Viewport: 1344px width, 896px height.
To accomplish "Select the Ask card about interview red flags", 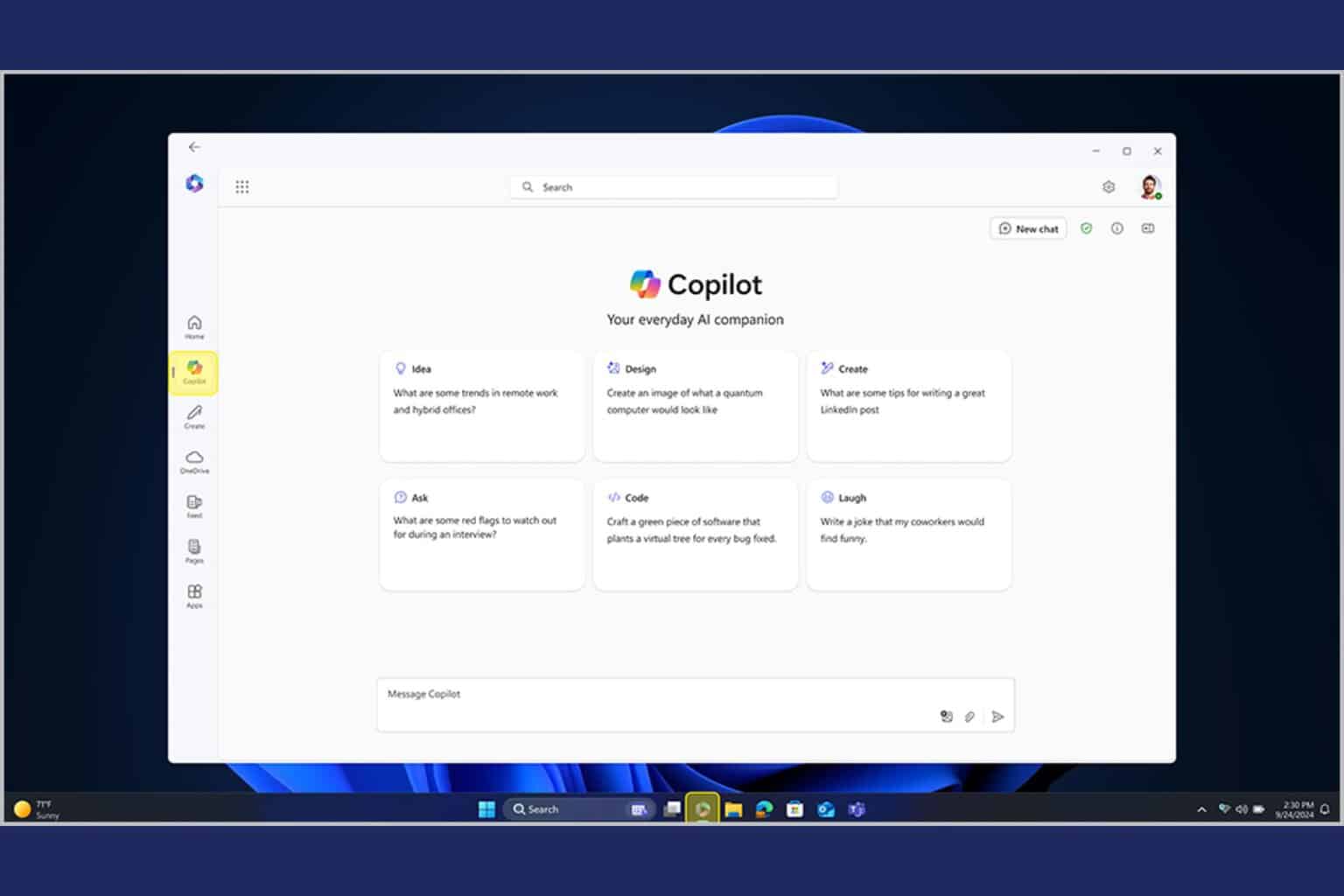I will (x=482, y=535).
